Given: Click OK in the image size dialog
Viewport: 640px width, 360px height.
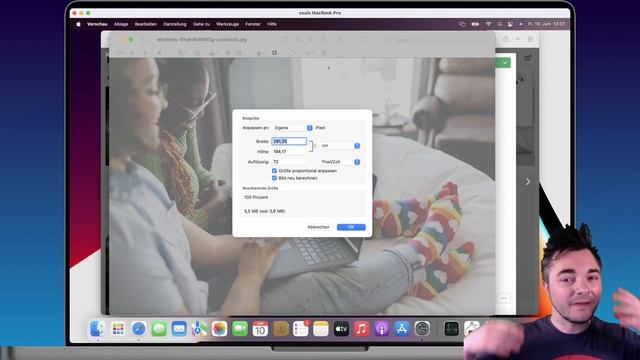Looking at the screenshot, I should coord(351,227).
